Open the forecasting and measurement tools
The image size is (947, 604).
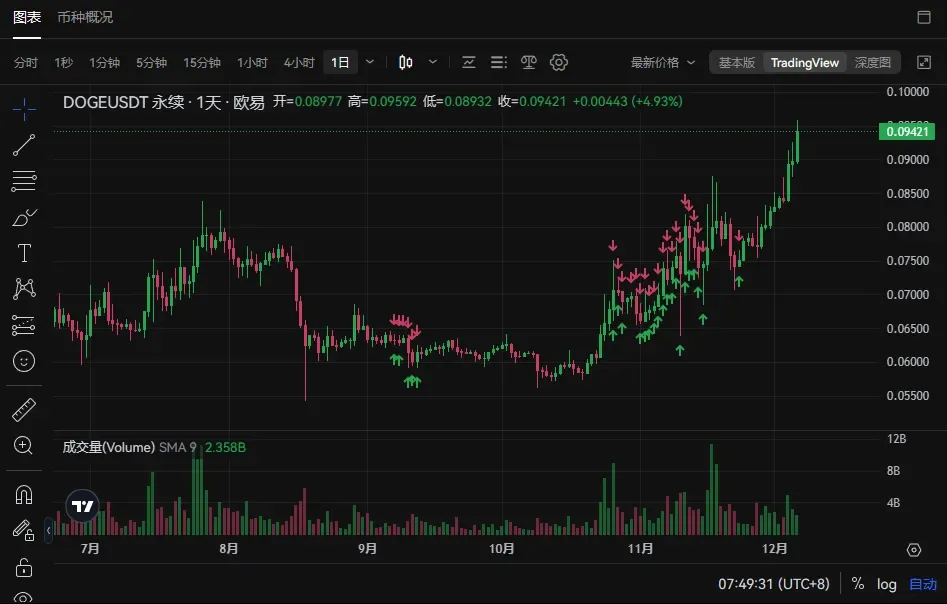click(x=24, y=325)
